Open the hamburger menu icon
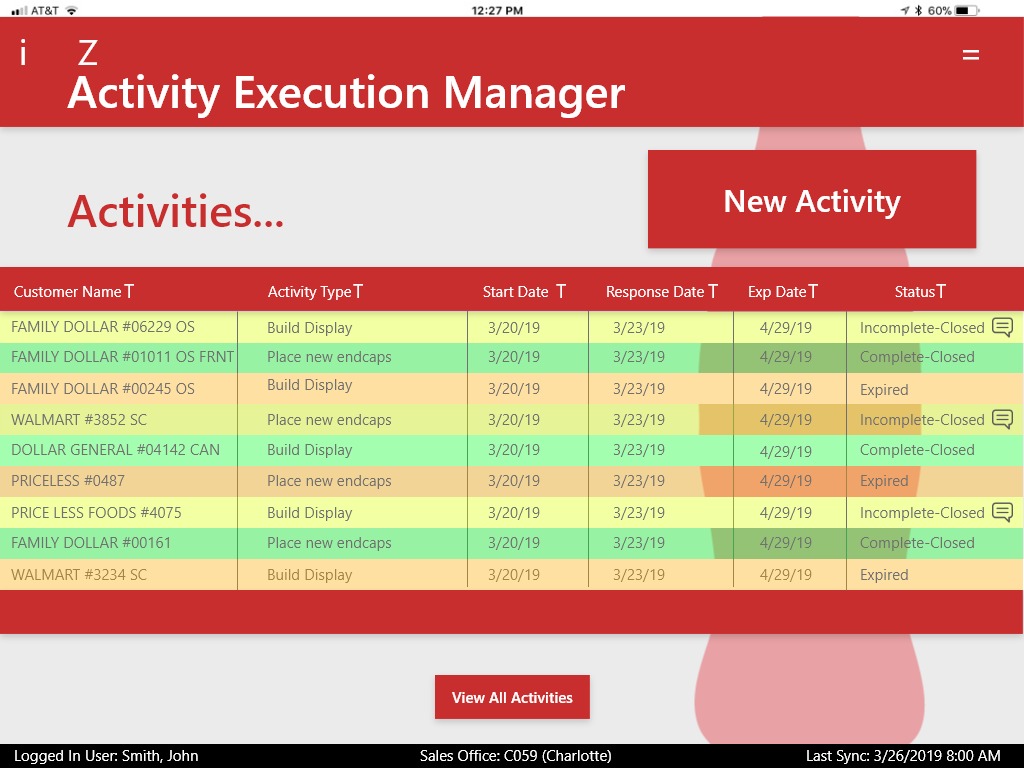The width and height of the screenshot is (1024, 768). pyautogui.click(x=970, y=56)
